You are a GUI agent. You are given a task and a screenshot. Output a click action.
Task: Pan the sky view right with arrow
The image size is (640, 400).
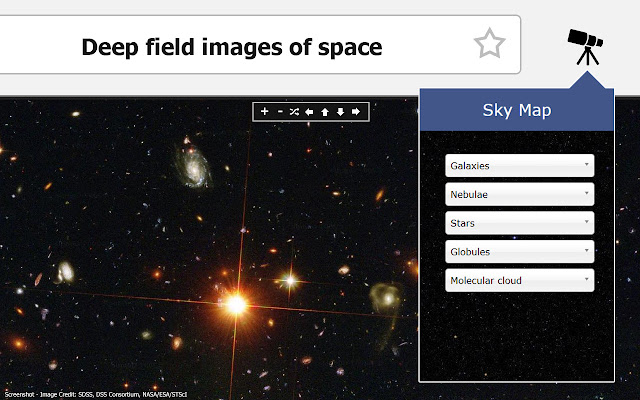[356, 112]
